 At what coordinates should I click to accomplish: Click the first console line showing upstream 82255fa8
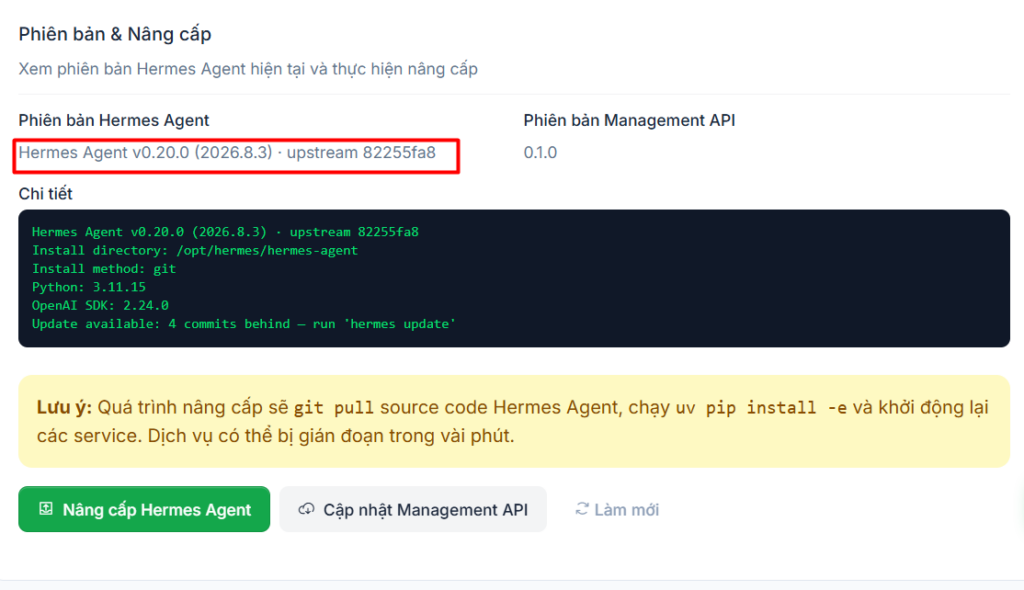(225, 232)
